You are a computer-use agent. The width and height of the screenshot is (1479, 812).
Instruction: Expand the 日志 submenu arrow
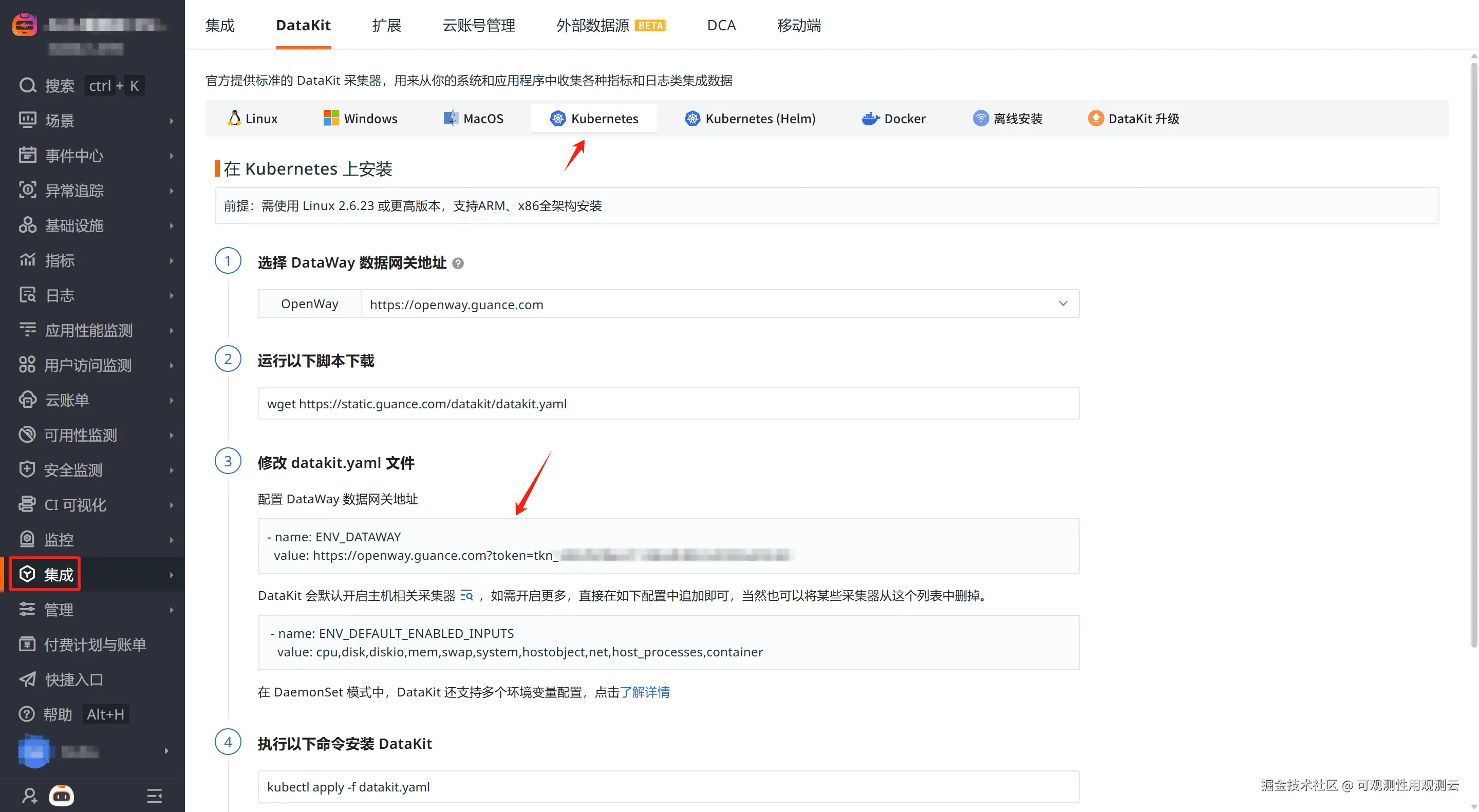(x=171, y=296)
